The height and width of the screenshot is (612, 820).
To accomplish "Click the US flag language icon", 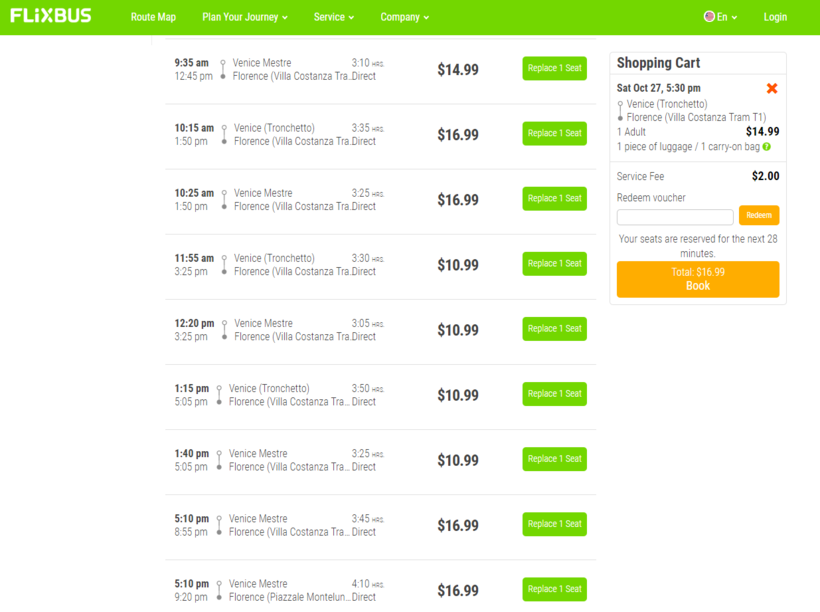I will [x=709, y=17].
